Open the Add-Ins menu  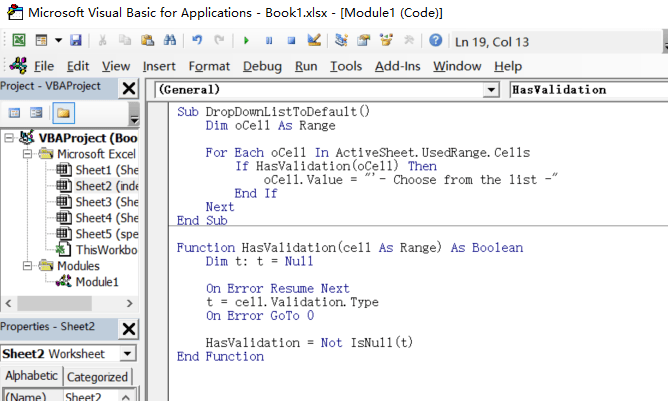[x=397, y=66]
